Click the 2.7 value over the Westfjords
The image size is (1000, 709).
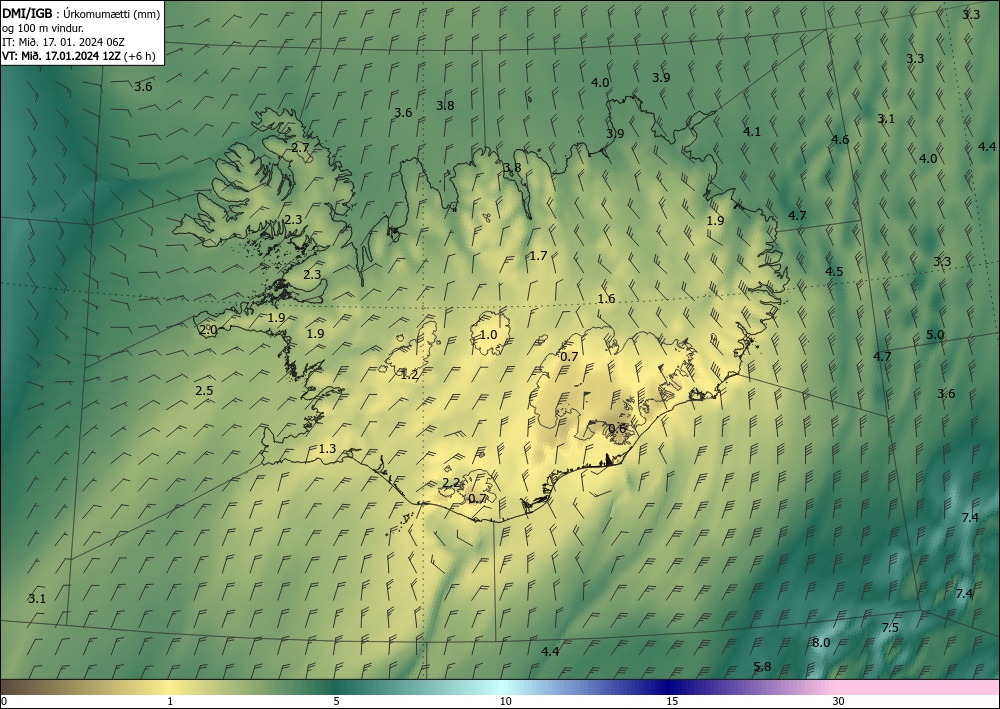pos(300,148)
